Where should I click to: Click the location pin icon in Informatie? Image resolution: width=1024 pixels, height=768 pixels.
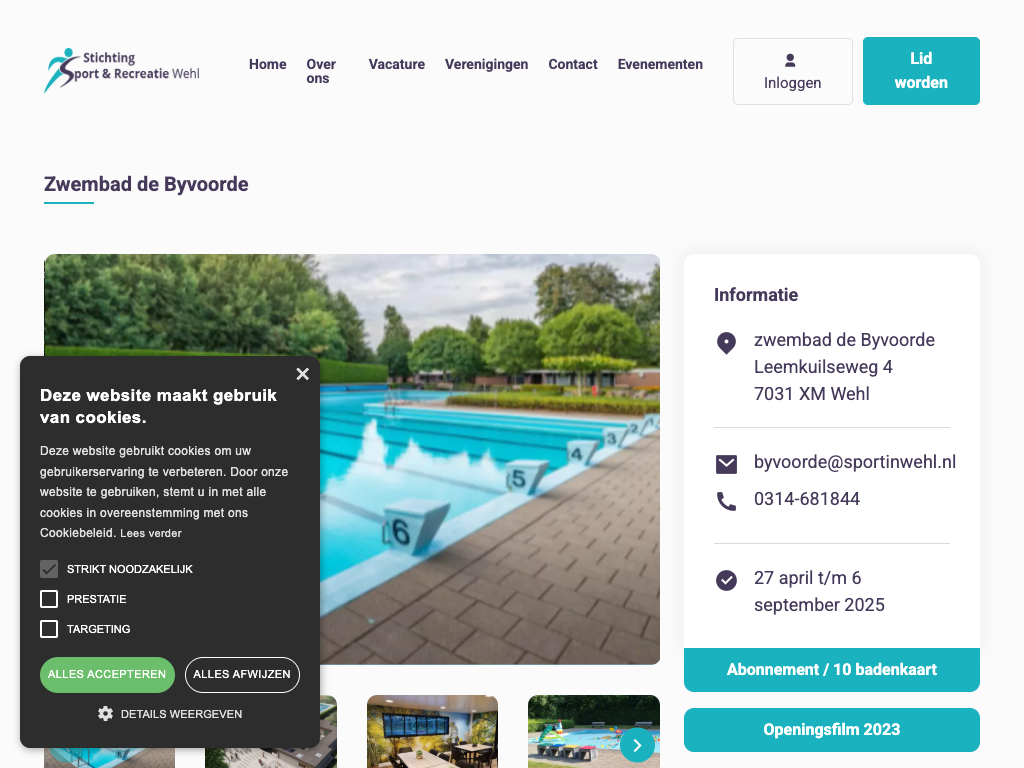click(726, 343)
